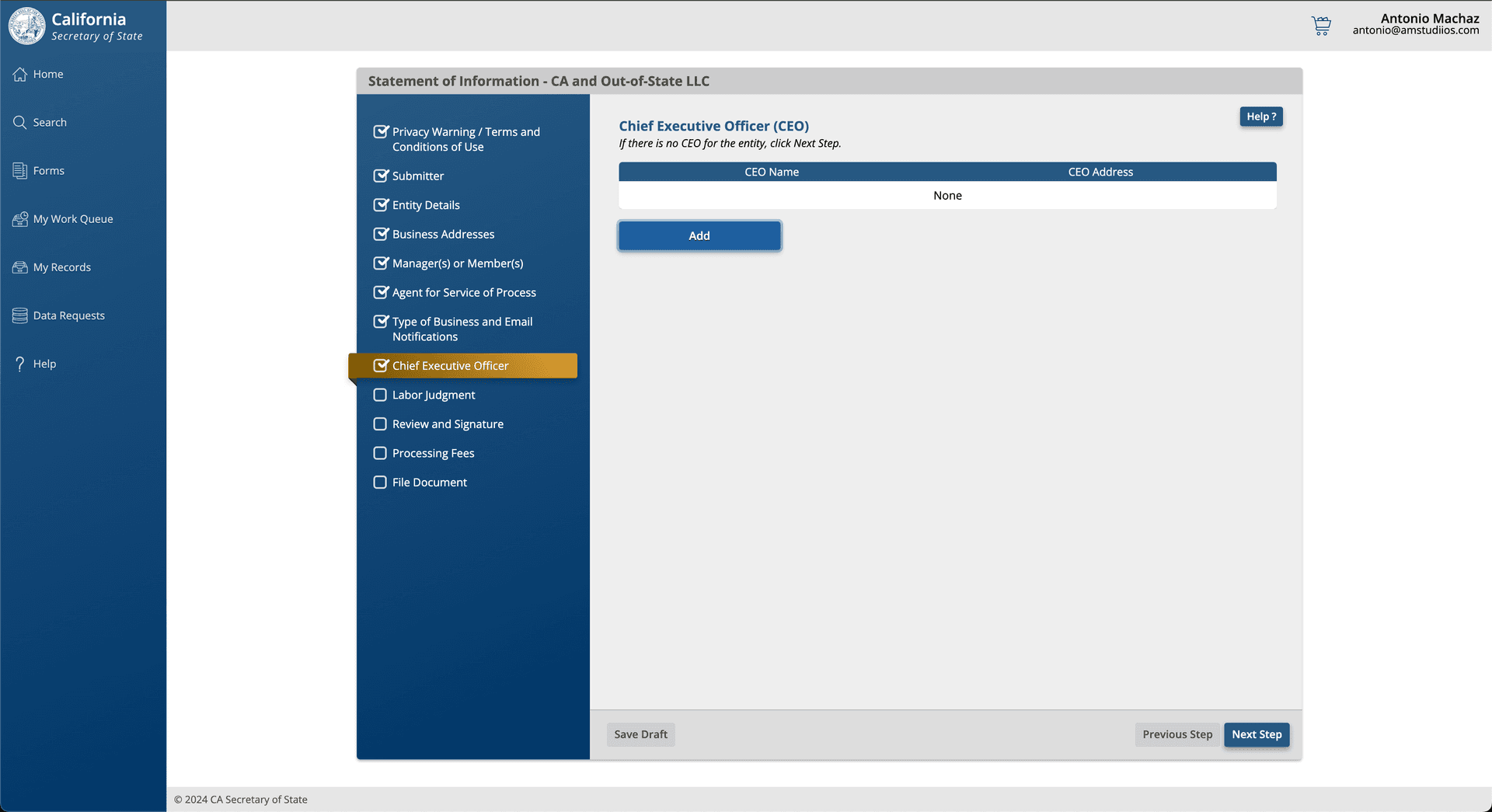Toggle the Review and Signature checkbox
Screen dimensions: 1492x812
point(380,424)
